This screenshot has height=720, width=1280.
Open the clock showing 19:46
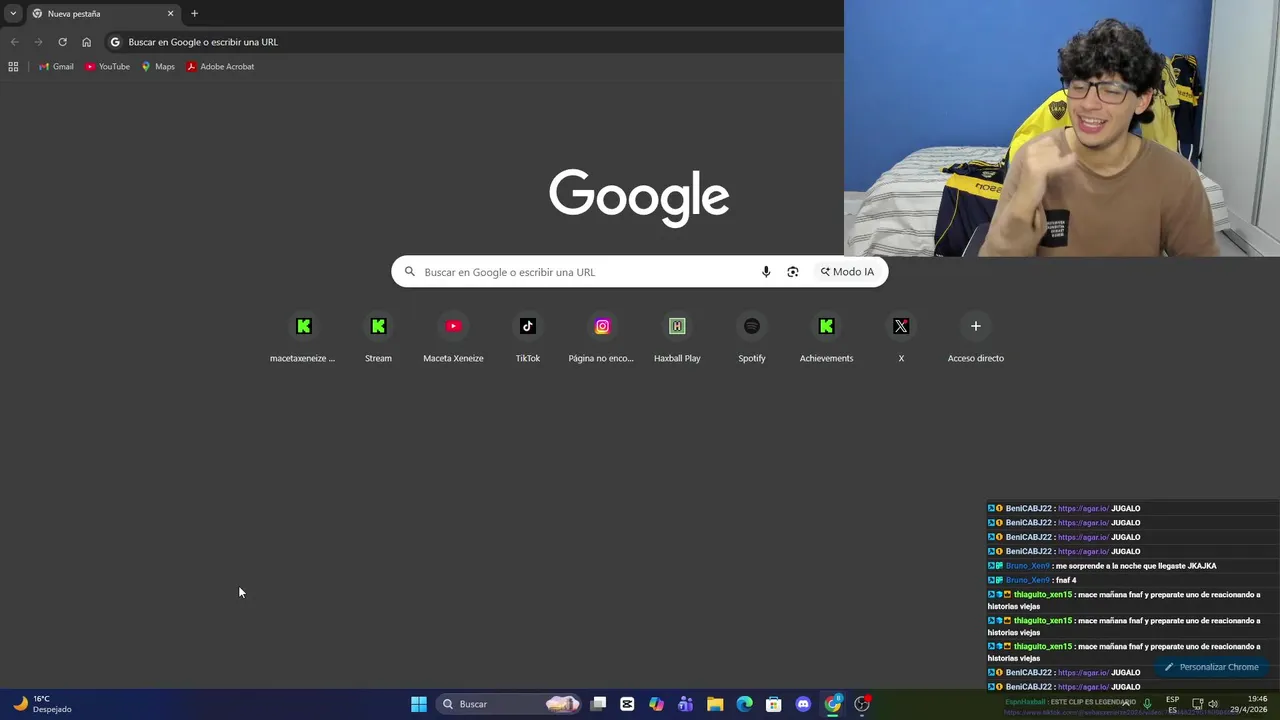(1249, 704)
